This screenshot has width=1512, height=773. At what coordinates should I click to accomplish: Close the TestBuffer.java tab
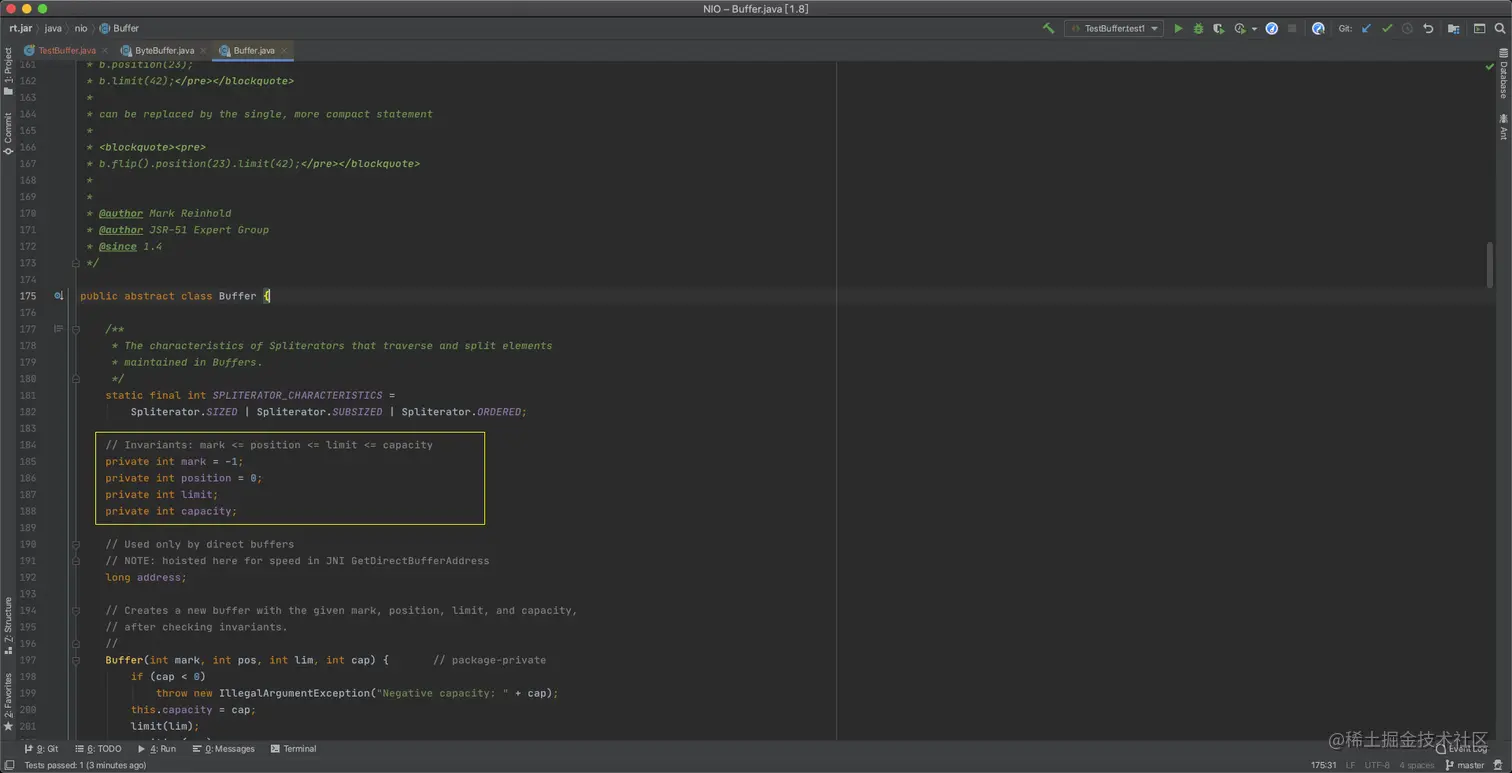(x=106, y=50)
